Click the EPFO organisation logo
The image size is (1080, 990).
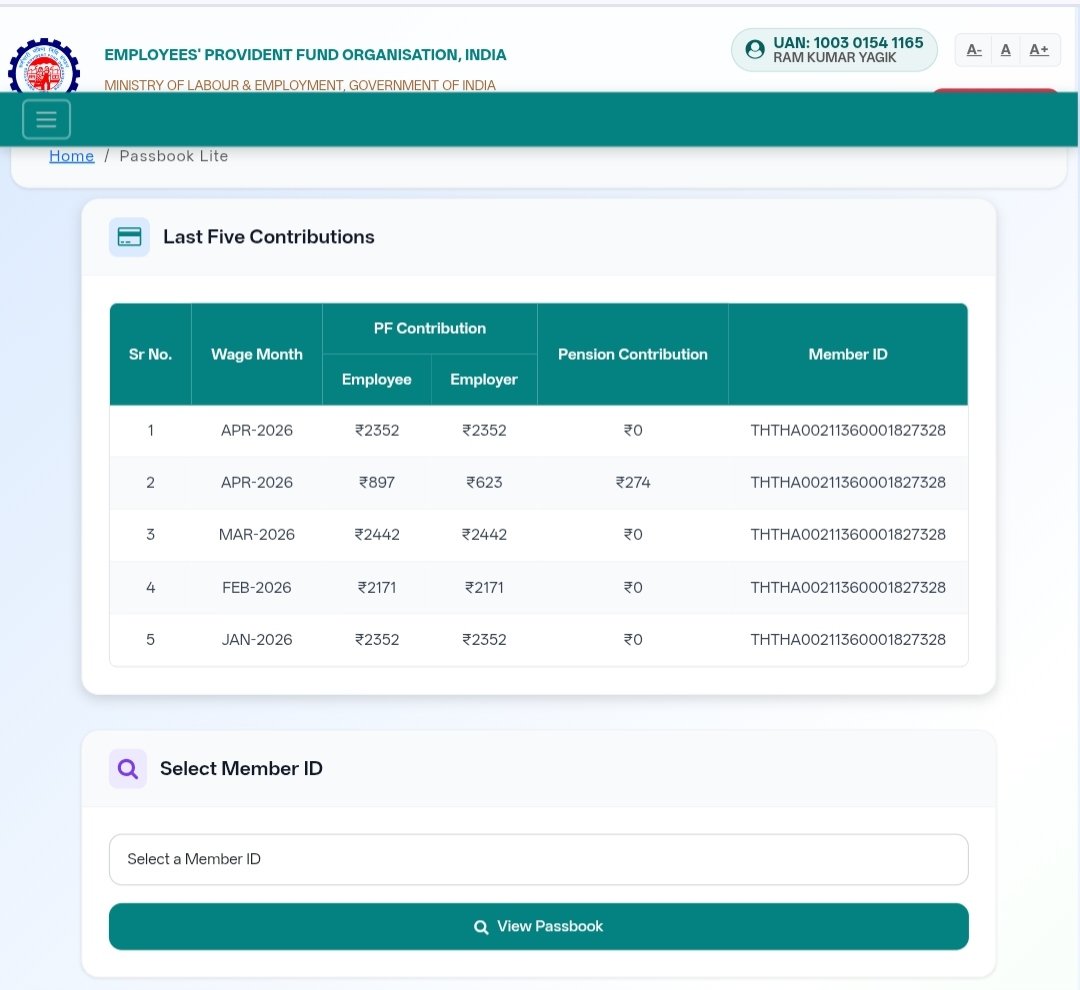[44, 65]
